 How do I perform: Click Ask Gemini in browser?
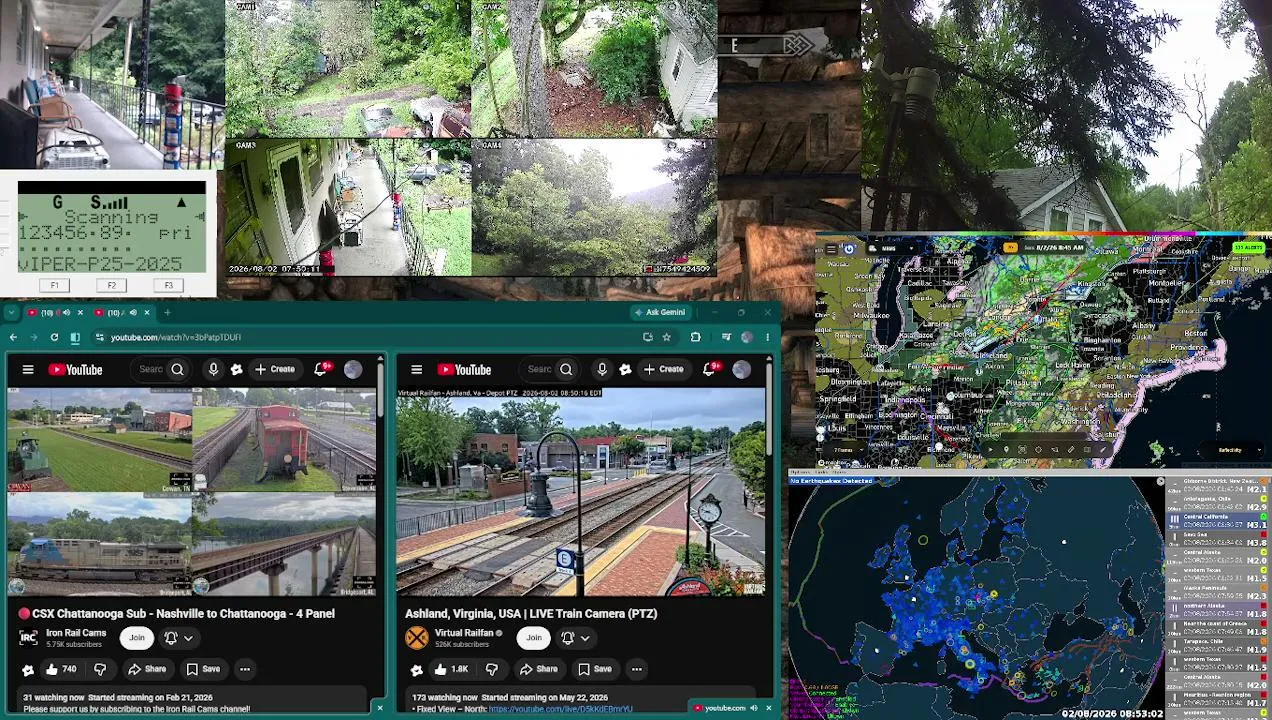[x=660, y=313]
